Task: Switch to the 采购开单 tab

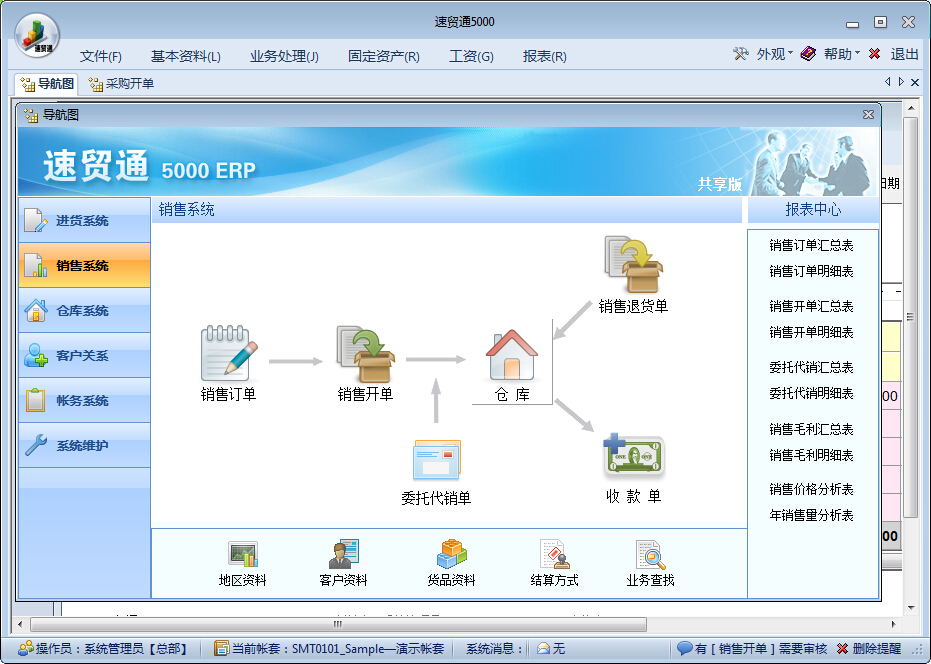Action: pos(121,84)
